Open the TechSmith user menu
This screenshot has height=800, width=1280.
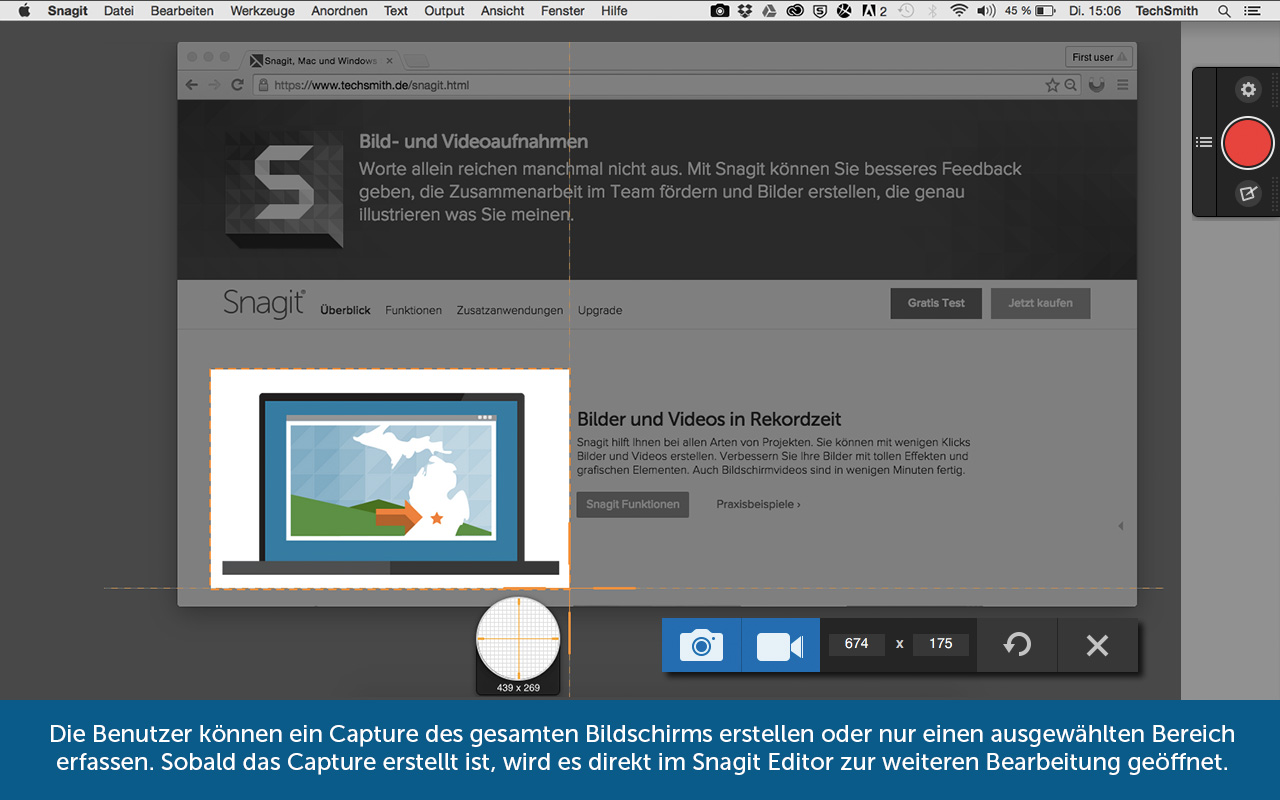click(1167, 11)
